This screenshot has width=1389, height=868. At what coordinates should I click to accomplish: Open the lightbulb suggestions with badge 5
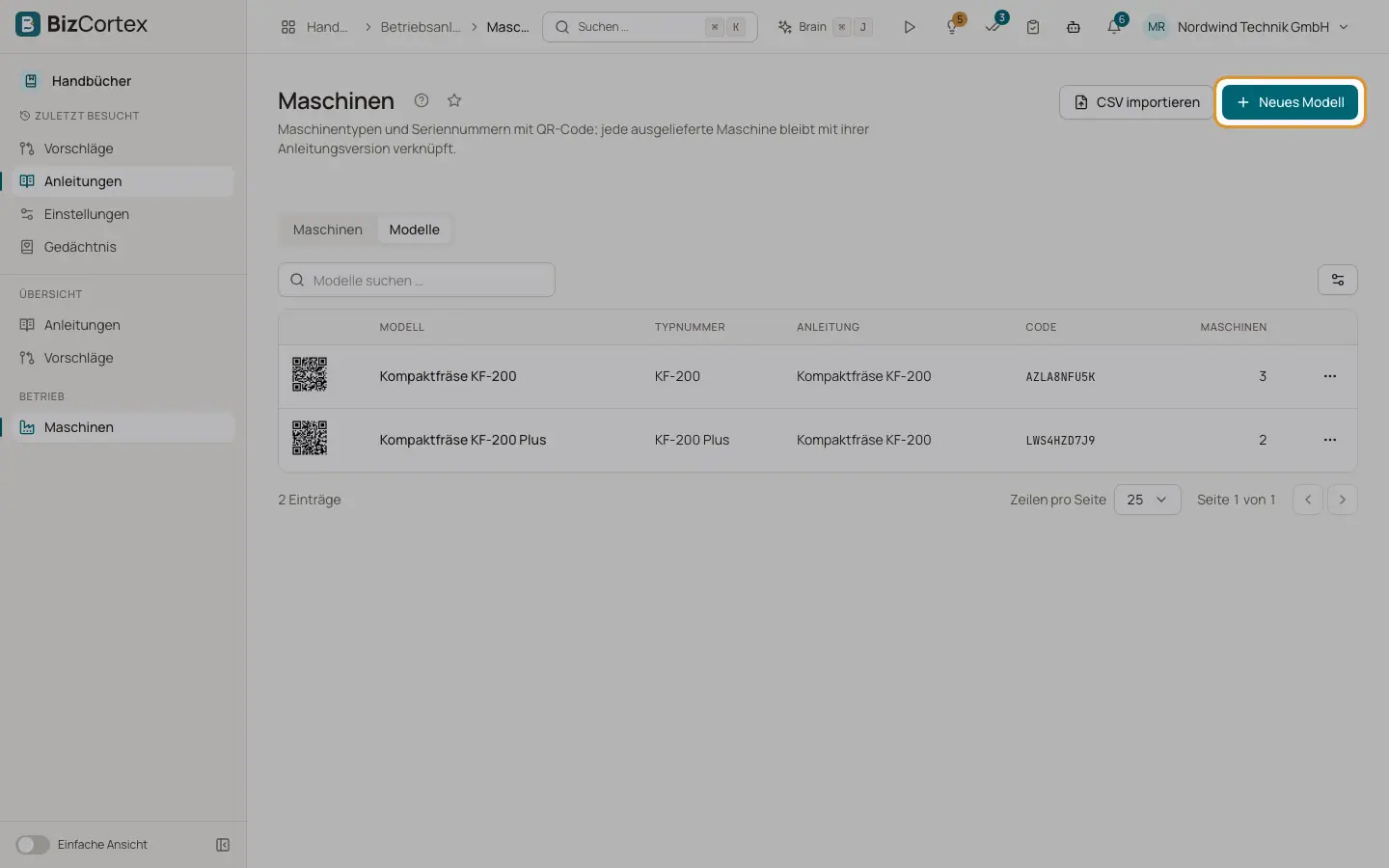953,26
